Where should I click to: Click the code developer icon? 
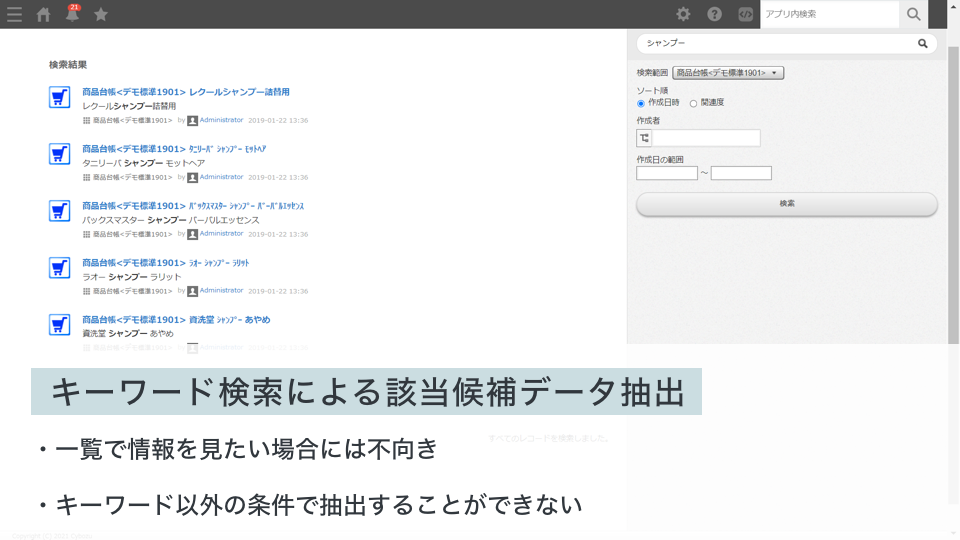[x=745, y=14]
